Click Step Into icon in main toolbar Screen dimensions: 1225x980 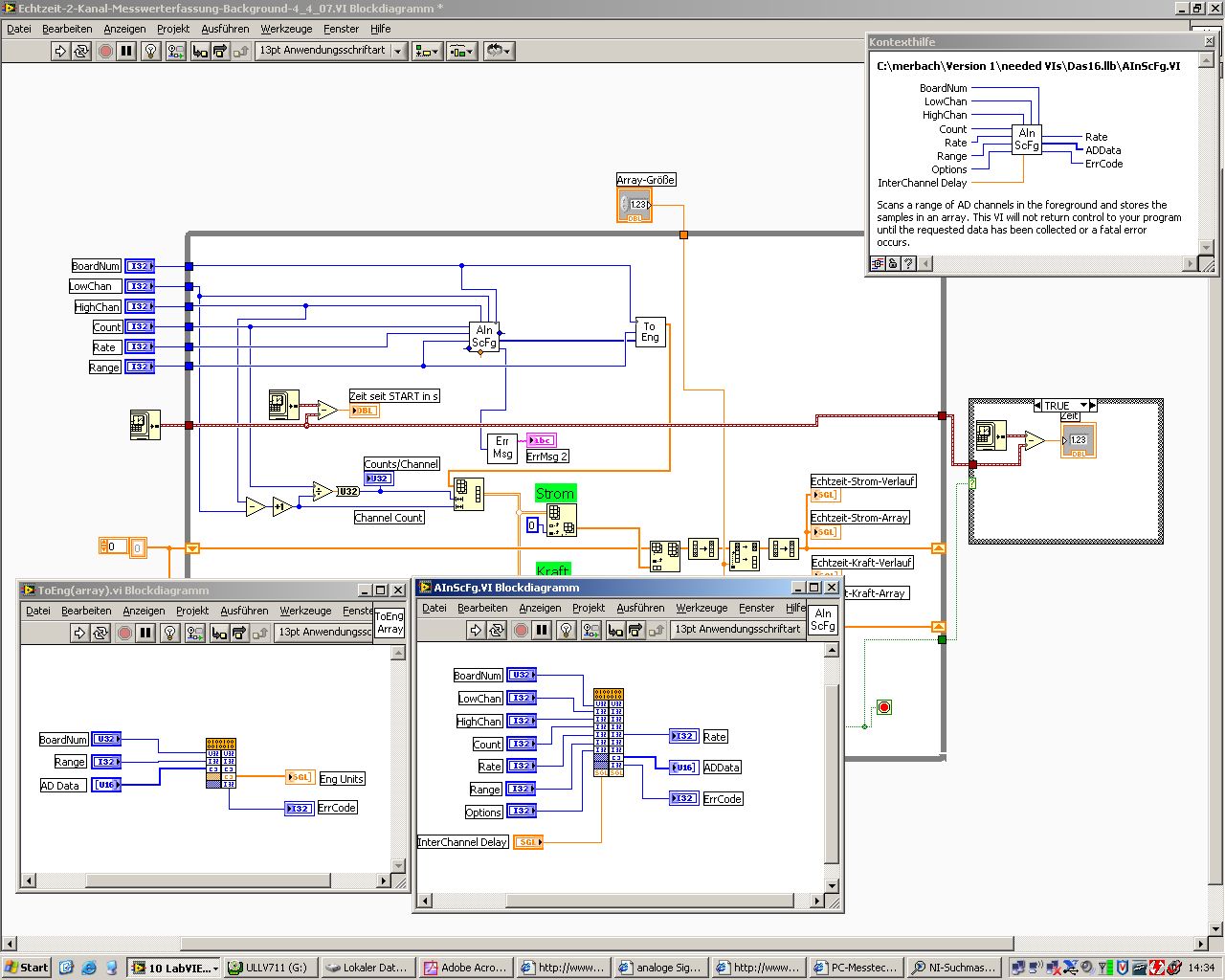click(x=199, y=51)
